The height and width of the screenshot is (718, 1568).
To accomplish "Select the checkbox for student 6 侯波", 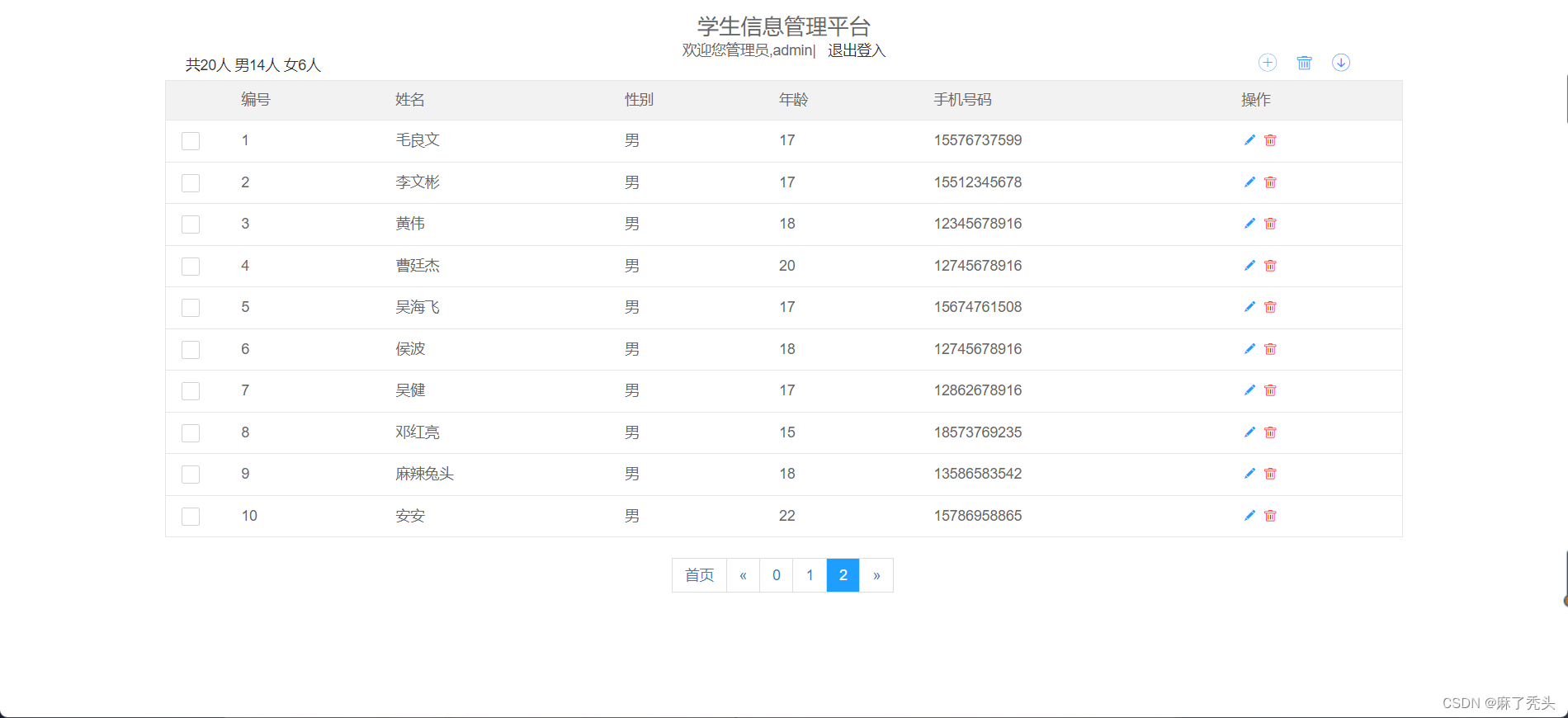I will (x=191, y=350).
